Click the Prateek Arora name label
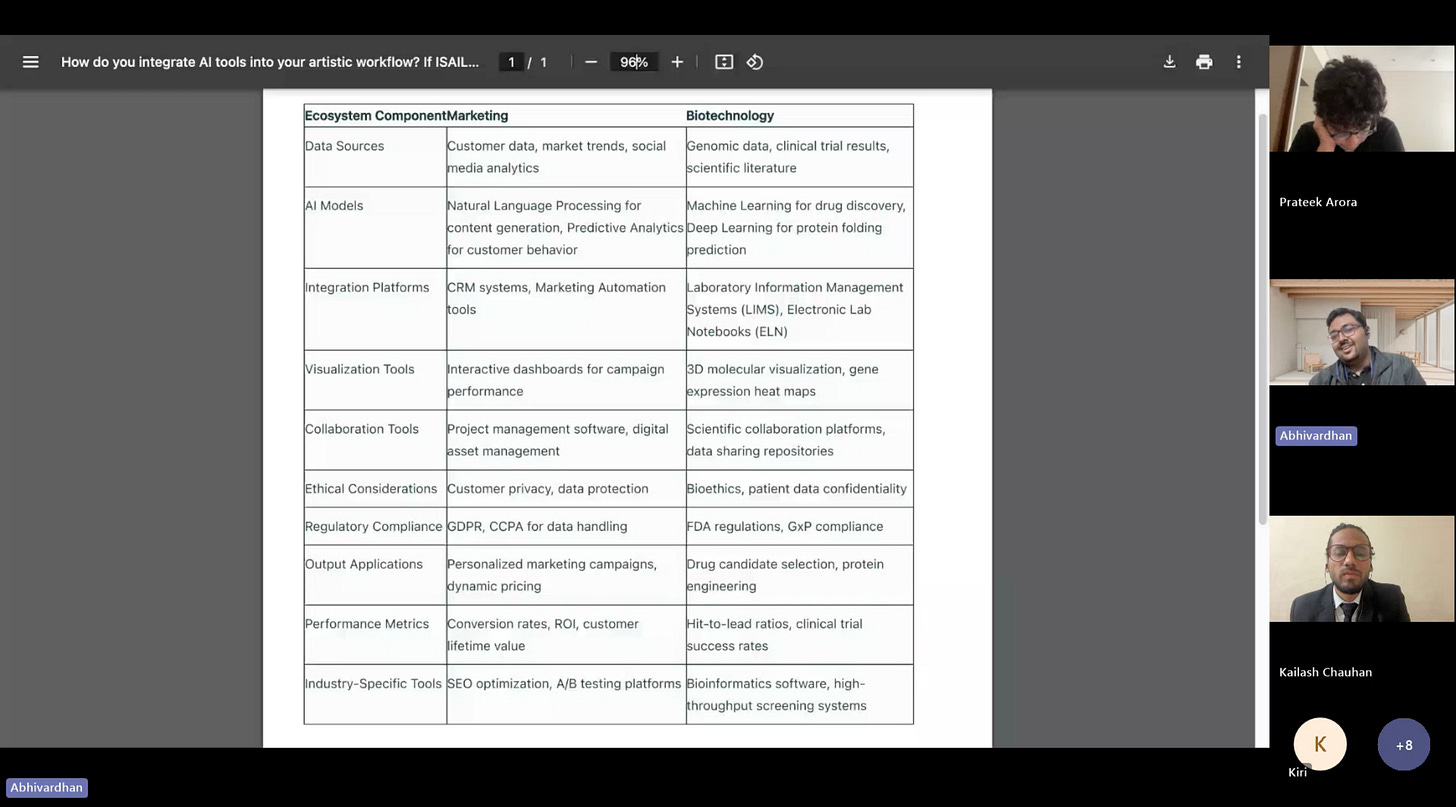Image resolution: width=1456 pixels, height=807 pixels. tap(1318, 202)
